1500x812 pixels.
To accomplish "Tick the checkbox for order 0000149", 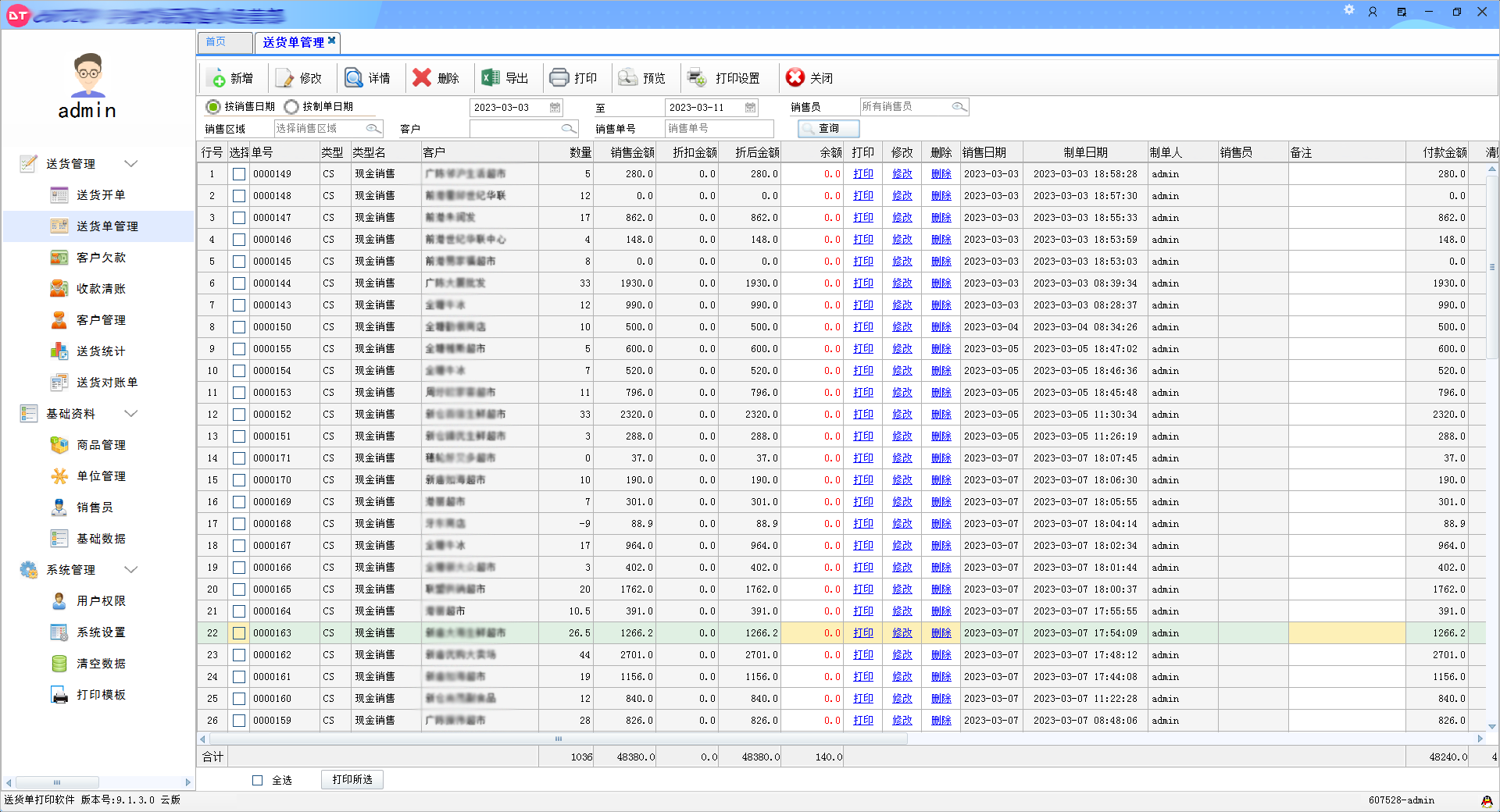I will pyautogui.click(x=239, y=174).
